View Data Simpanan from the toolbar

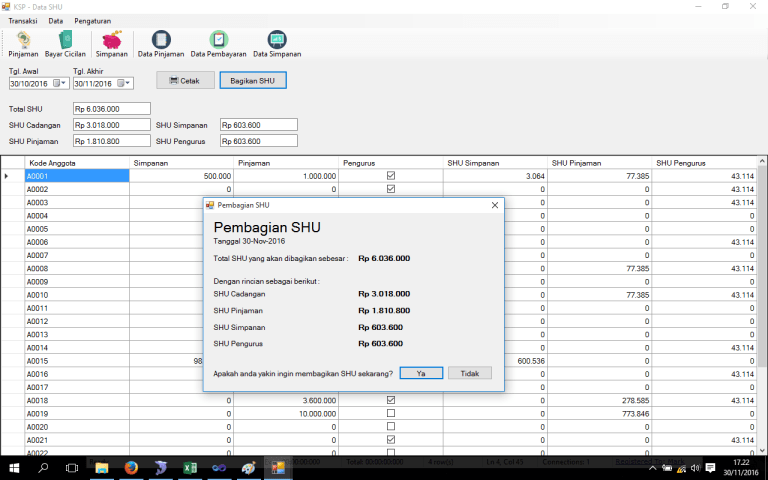click(277, 44)
